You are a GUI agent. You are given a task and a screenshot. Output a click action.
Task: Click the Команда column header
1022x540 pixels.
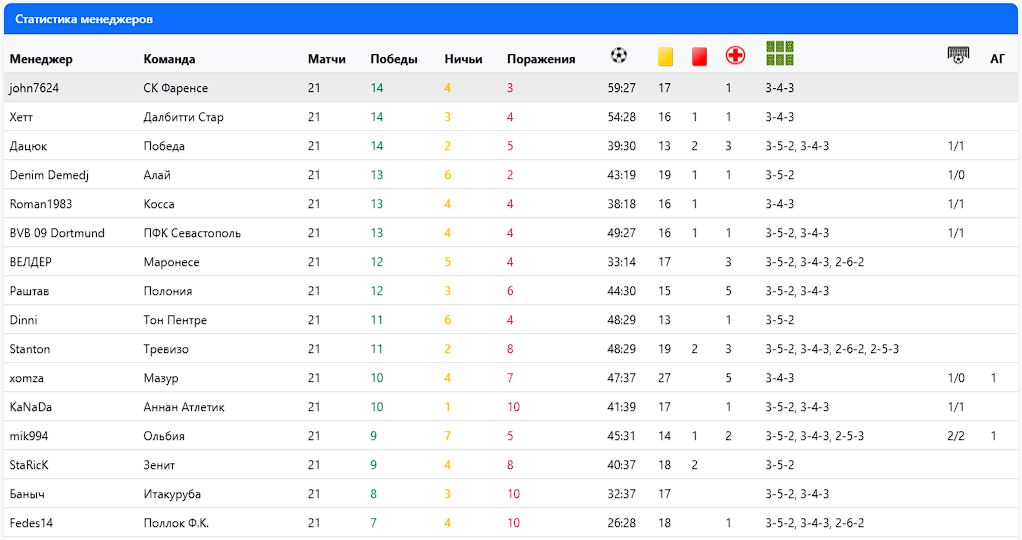point(169,59)
